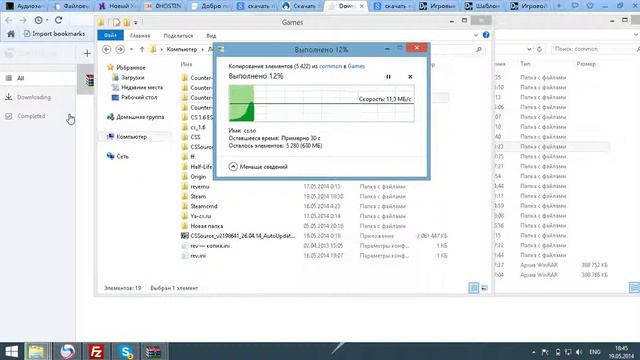Open recent locations dropdown in Games window

[x=131, y=49]
